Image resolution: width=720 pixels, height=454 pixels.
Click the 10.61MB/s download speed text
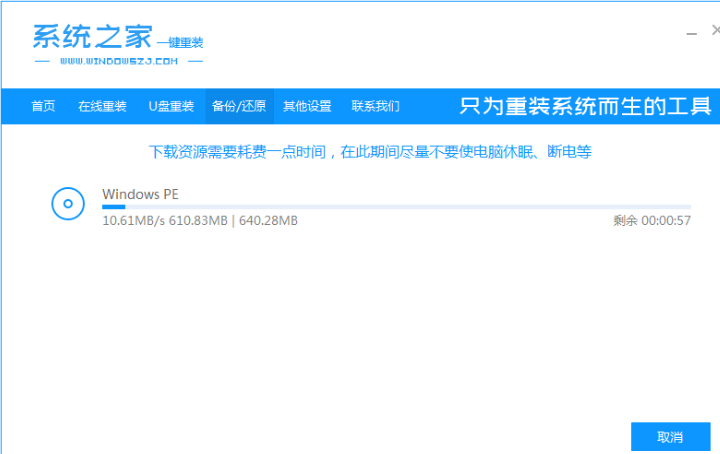coord(131,221)
